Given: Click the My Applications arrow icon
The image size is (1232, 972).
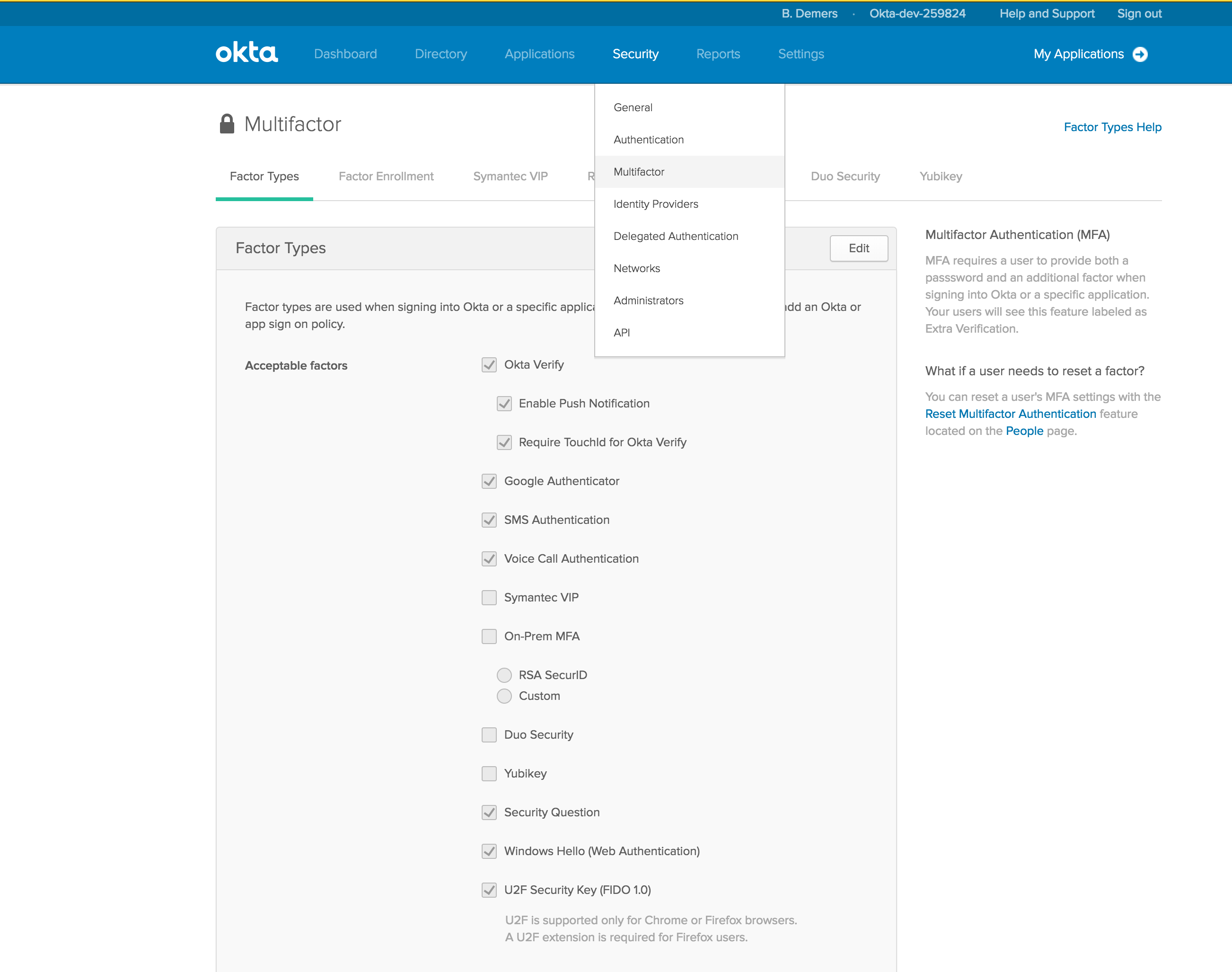Looking at the screenshot, I should [x=1140, y=54].
